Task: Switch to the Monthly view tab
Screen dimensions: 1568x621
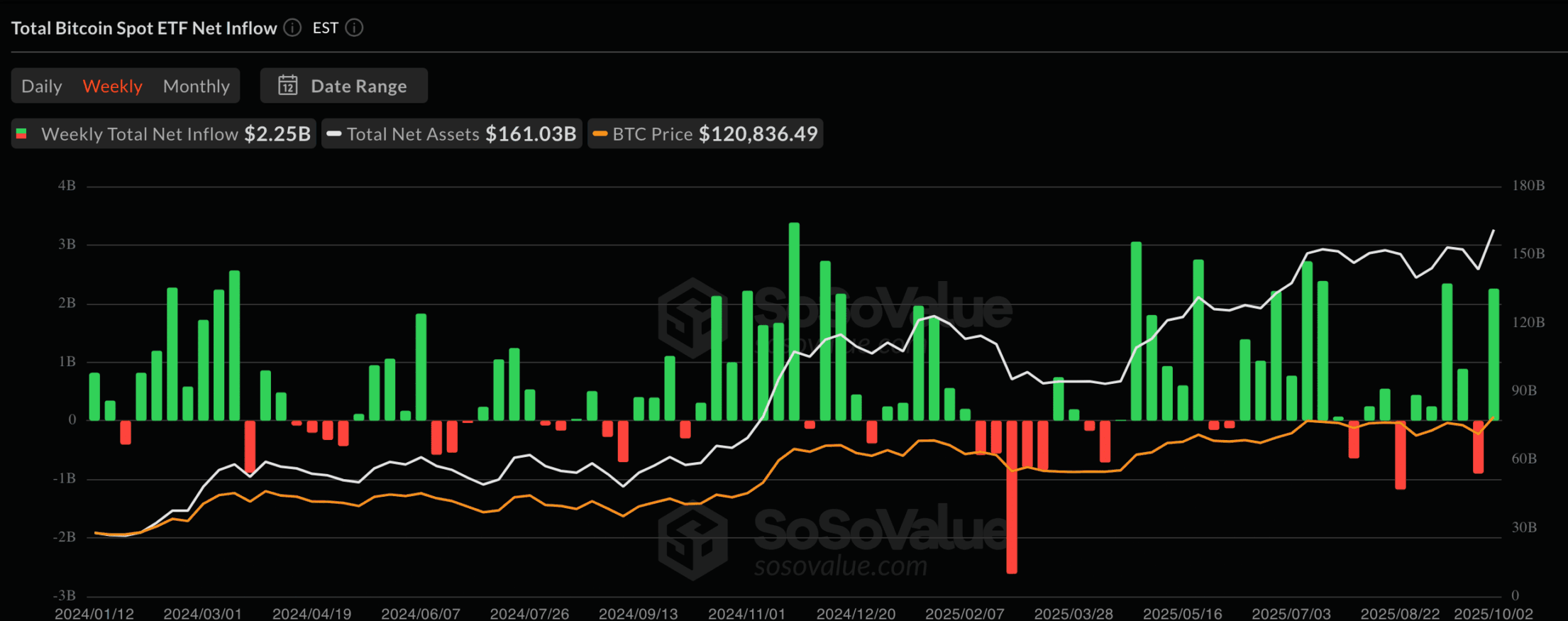Action: [x=197, y=86]
